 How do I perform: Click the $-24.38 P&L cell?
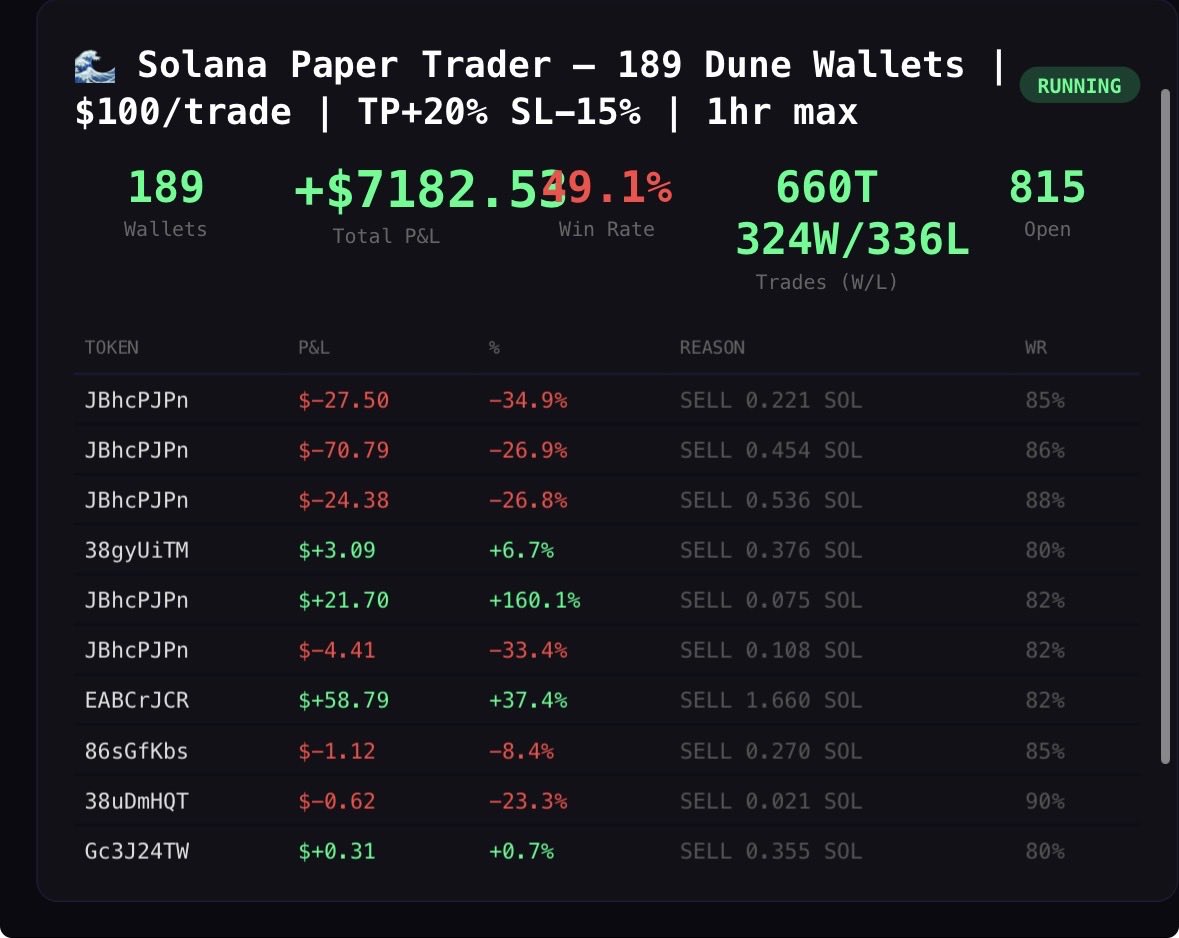(x=344, y=500)
